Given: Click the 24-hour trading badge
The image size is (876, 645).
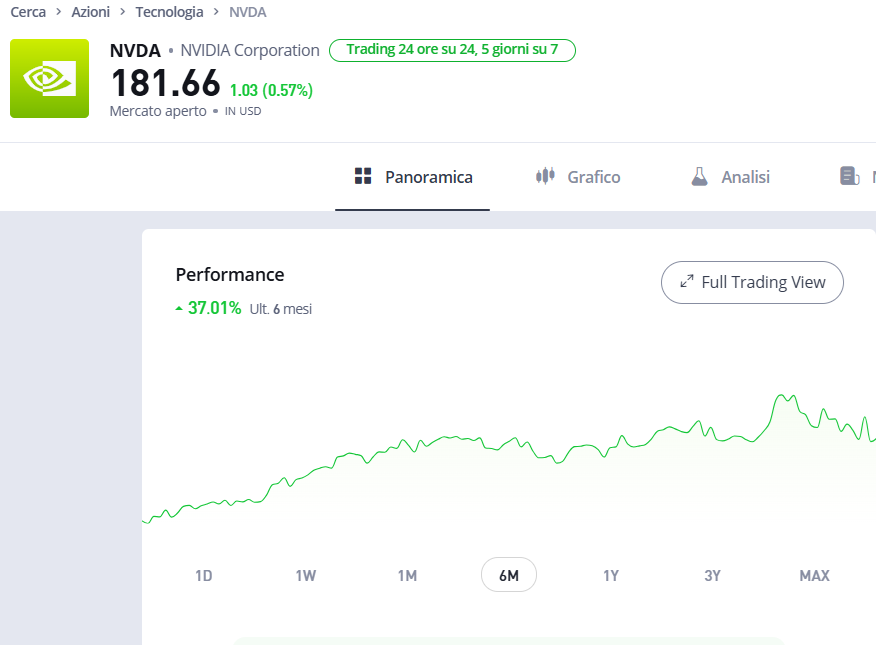Looking at the screenshot, I should (x=452, y=50).
